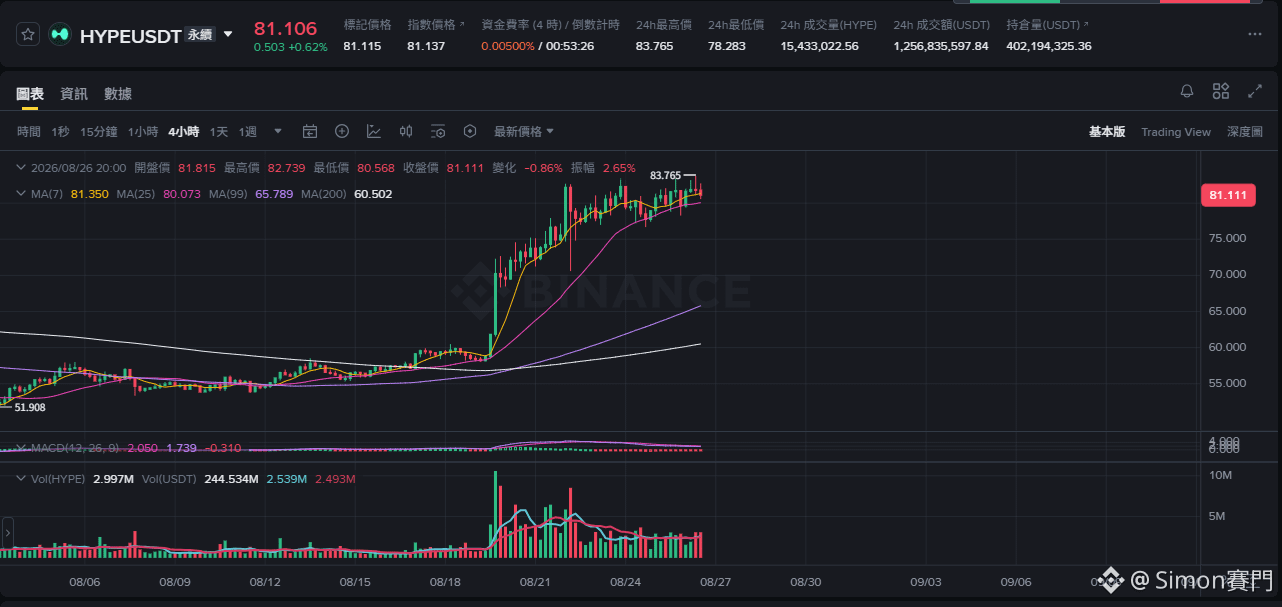The width and height of the screenshot is (1282, 607).
Task: Switch to Trading View chart mode
Action: point(1176,132)
